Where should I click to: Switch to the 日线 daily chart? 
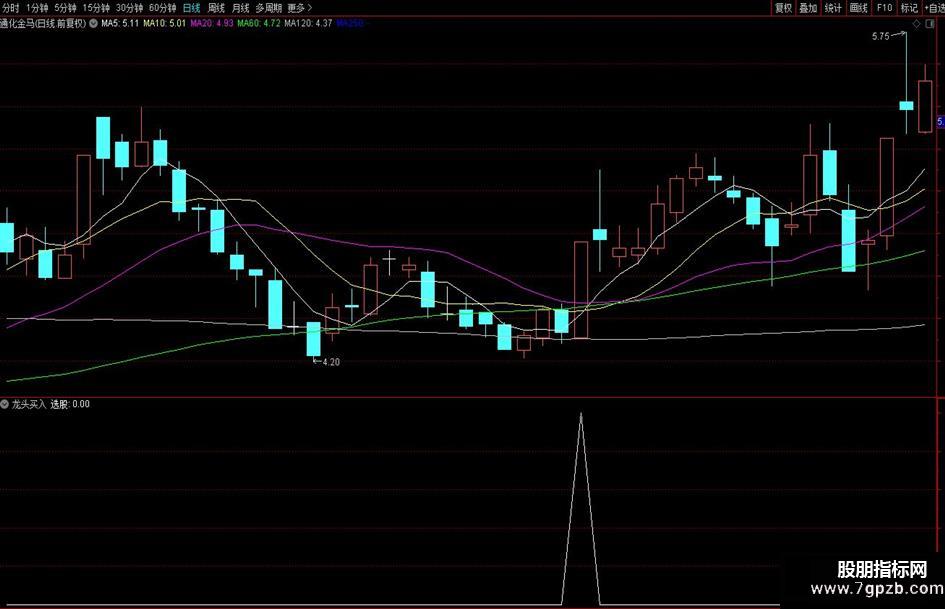191,8
